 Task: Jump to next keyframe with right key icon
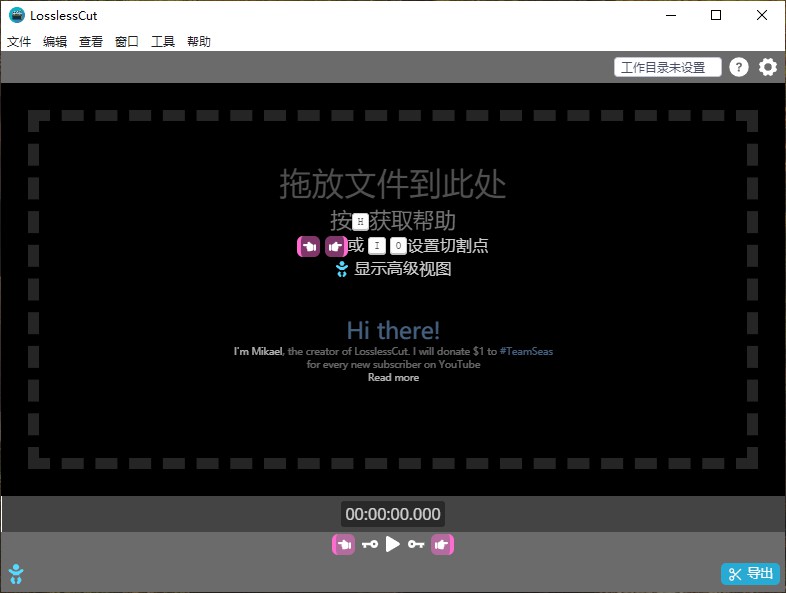[416, 544]
